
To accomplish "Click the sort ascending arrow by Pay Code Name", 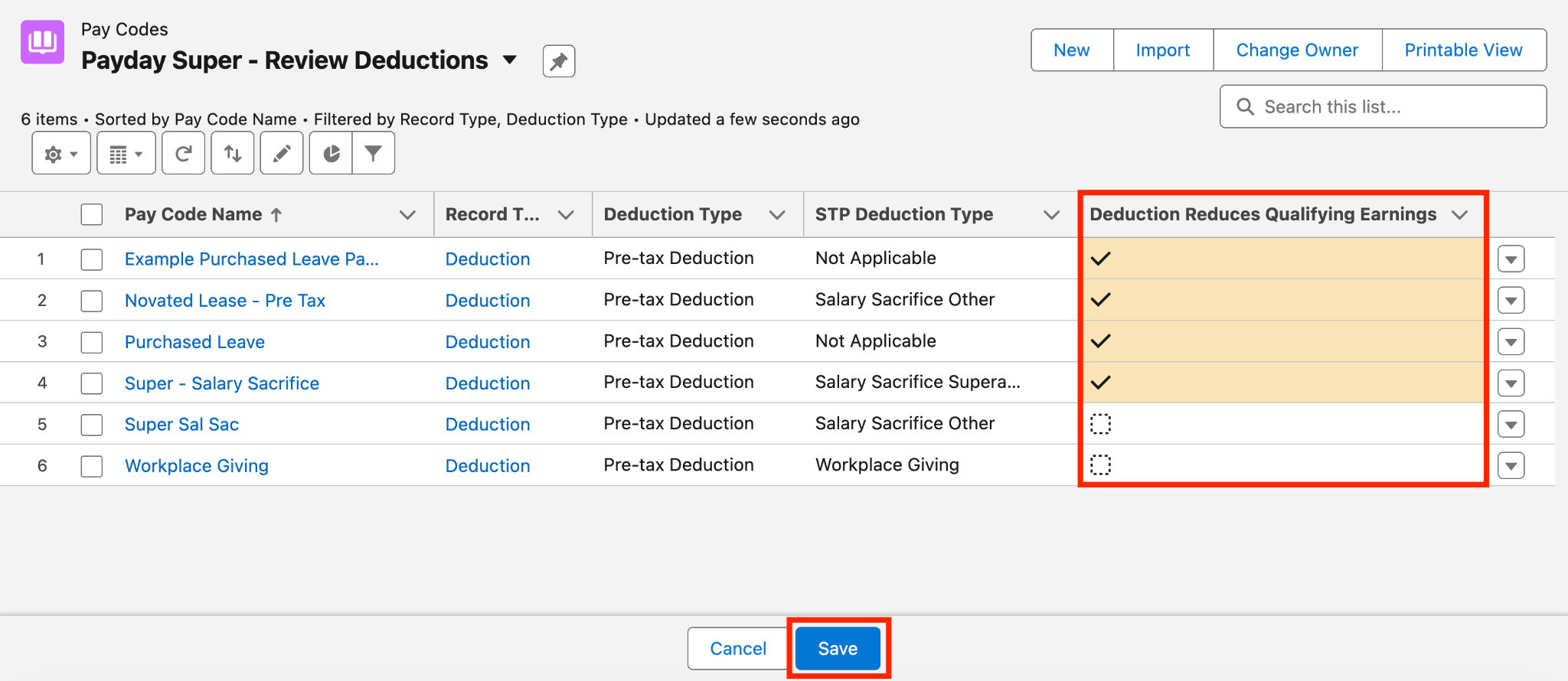I will pyautogui.click(x=276, y=215).
